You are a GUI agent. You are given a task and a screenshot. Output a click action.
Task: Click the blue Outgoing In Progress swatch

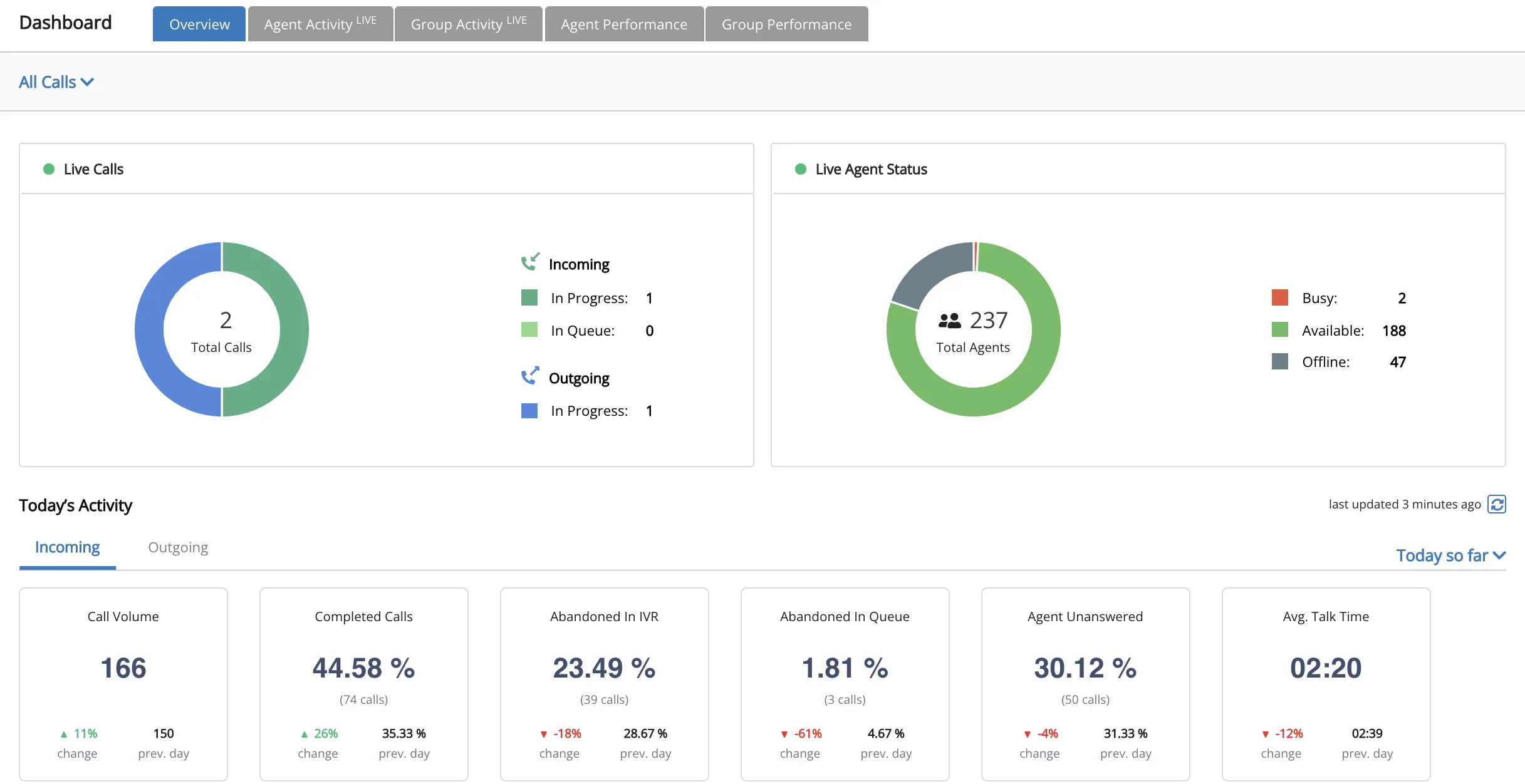point(529,411)
